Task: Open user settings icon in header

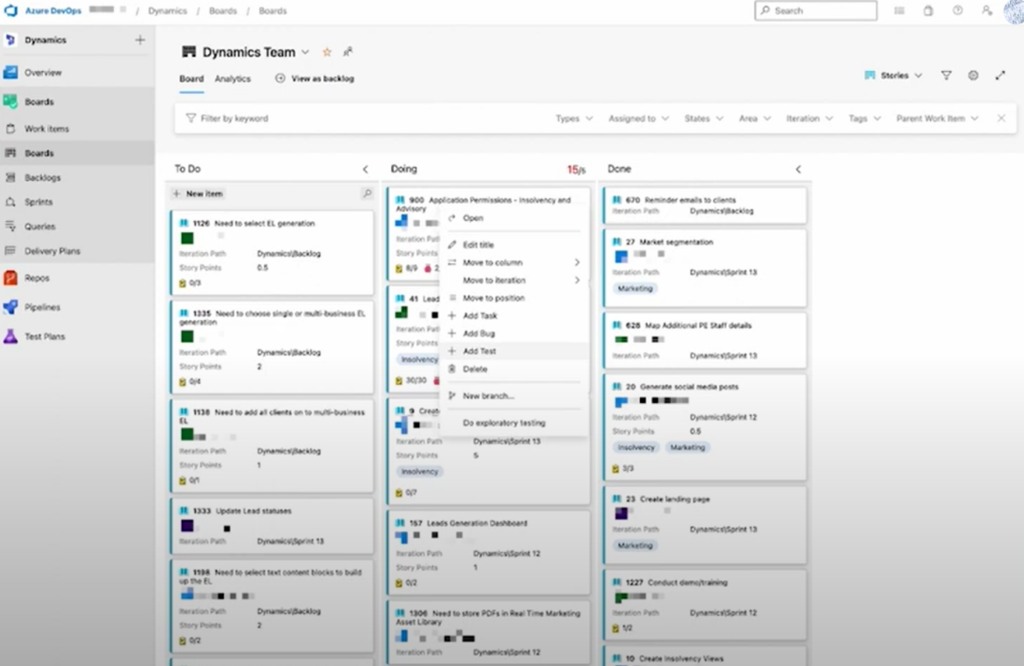Action: click(x=987, y=10)
